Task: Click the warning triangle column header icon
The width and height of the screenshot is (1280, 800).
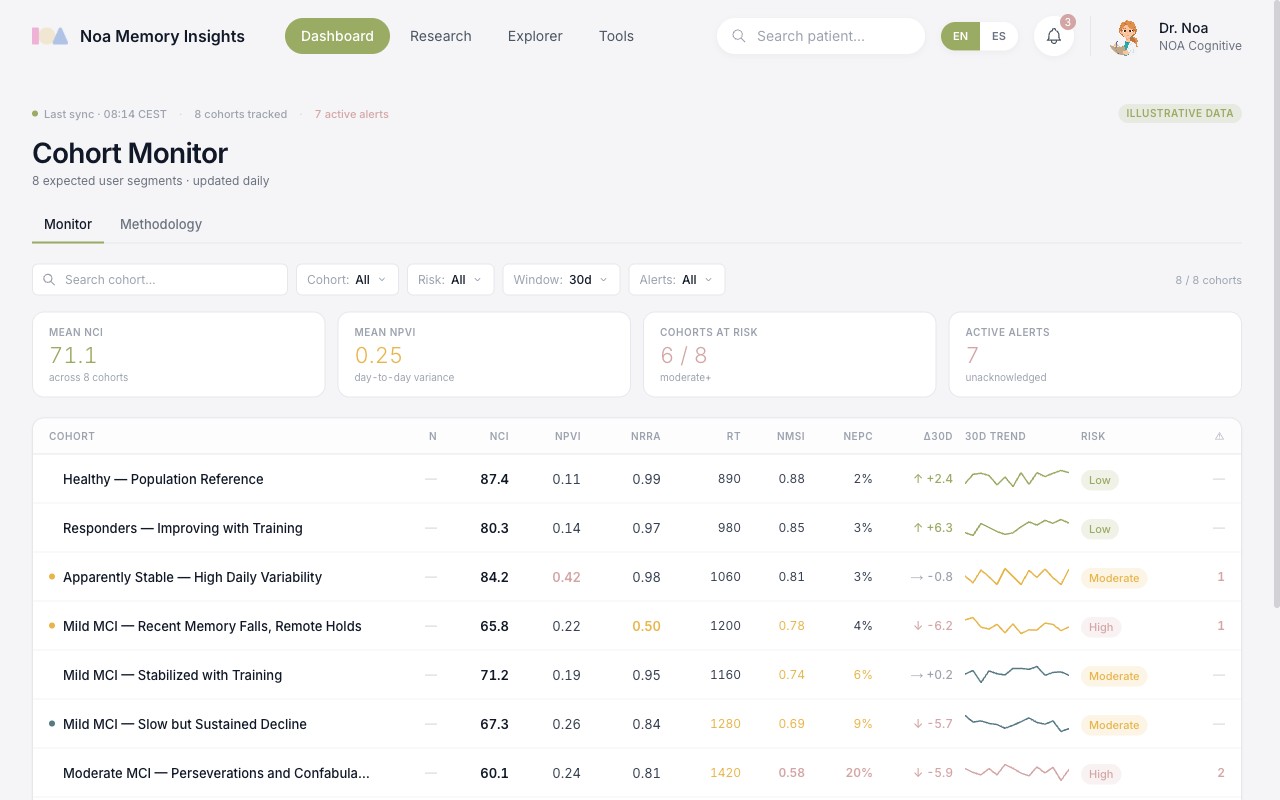Action: pyautogui.click(x=1219, y=436)
